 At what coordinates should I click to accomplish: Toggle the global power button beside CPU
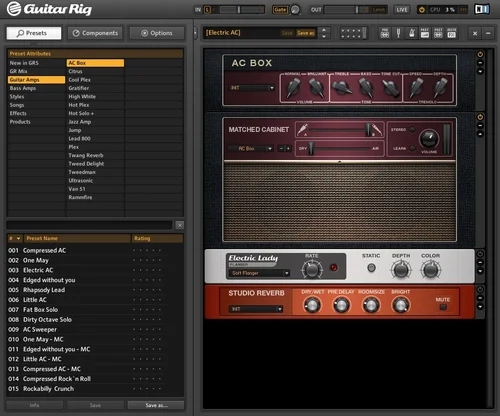coord(422,10)
